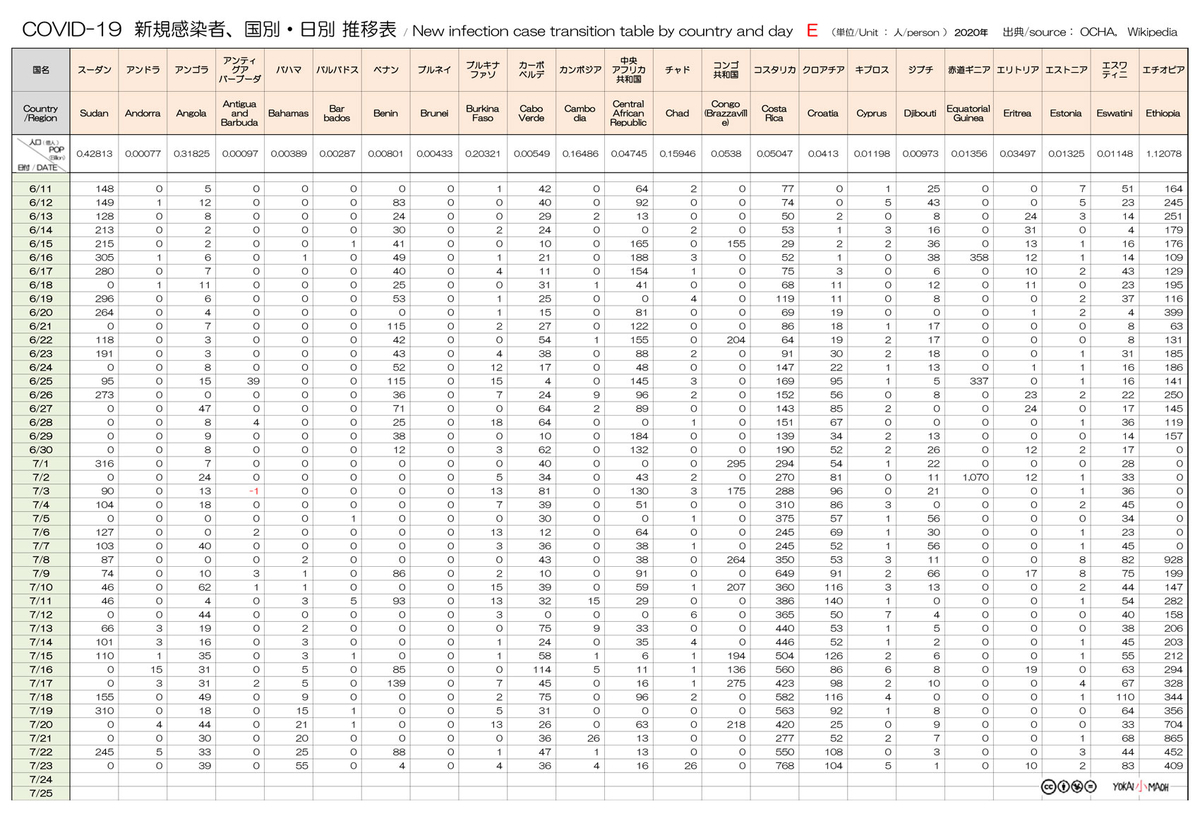
Task: Click the CC attribution person icon
Action: click(x=1061, y=786)
